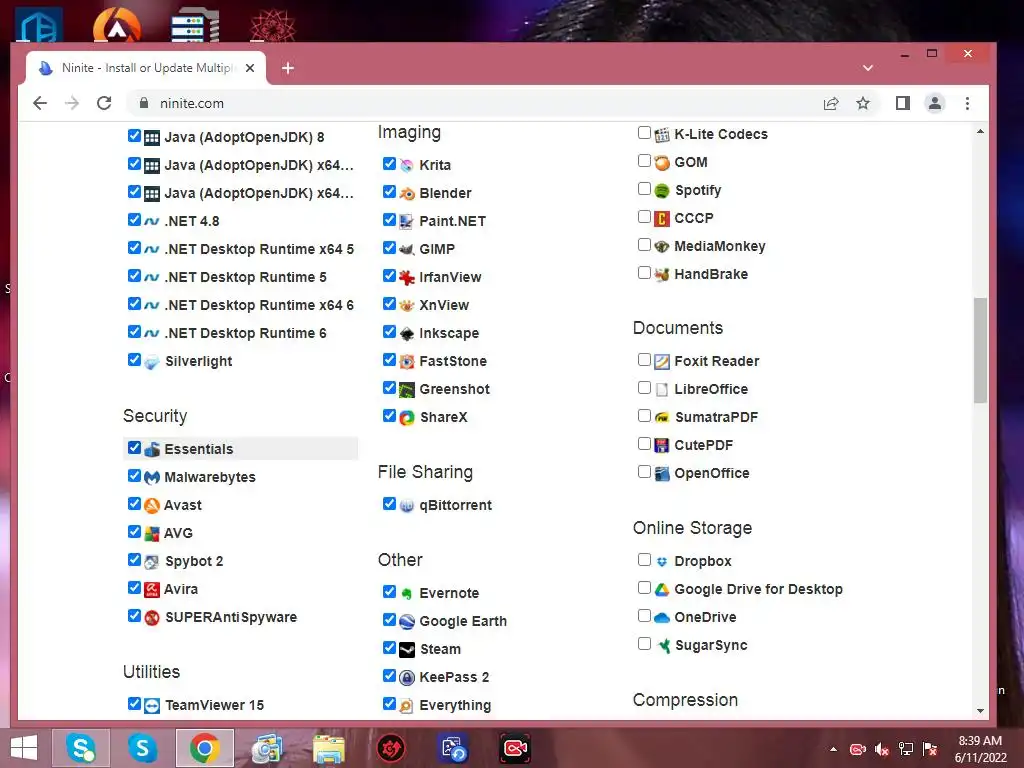Click the CutePDF label
This screenshot has width=1024, height=768.
(x=703, y=445)
